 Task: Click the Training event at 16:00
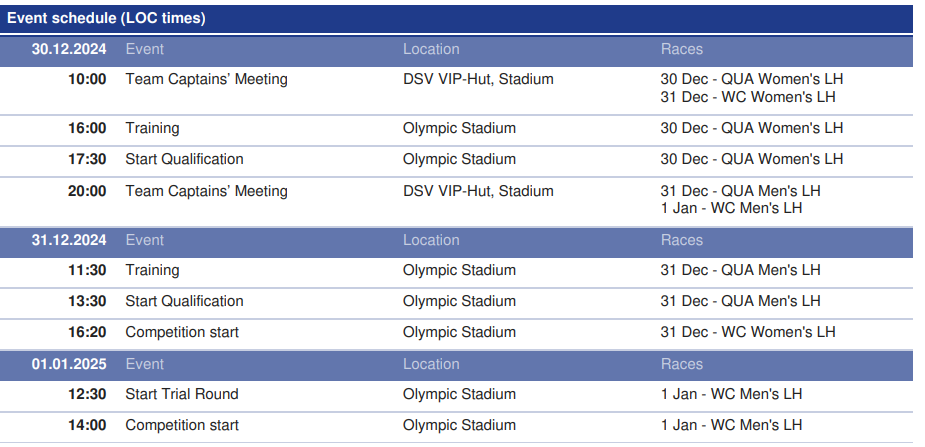pyautogui.click(x=152, y=128)
